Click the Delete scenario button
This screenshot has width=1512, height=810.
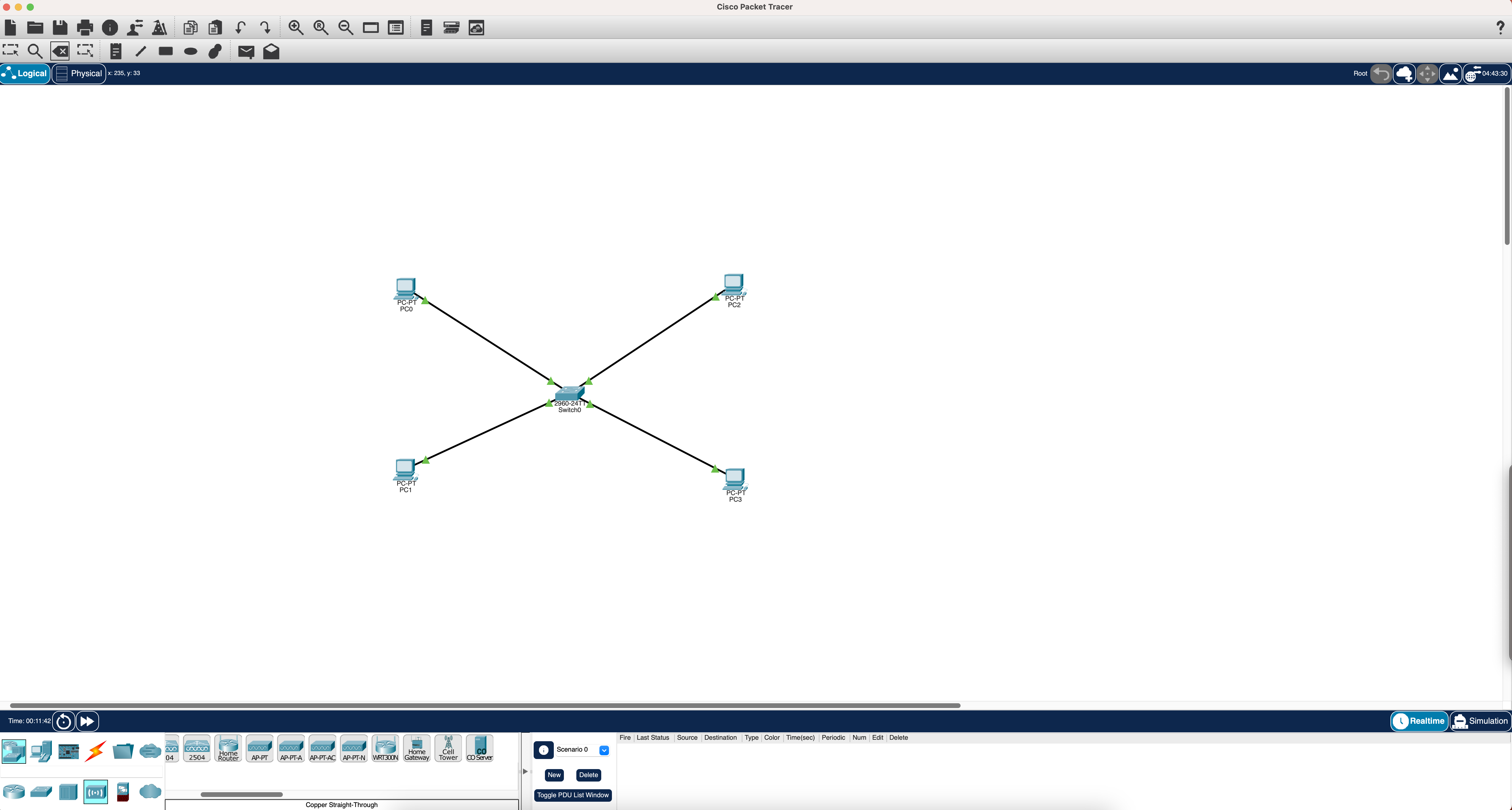[588, 775]
